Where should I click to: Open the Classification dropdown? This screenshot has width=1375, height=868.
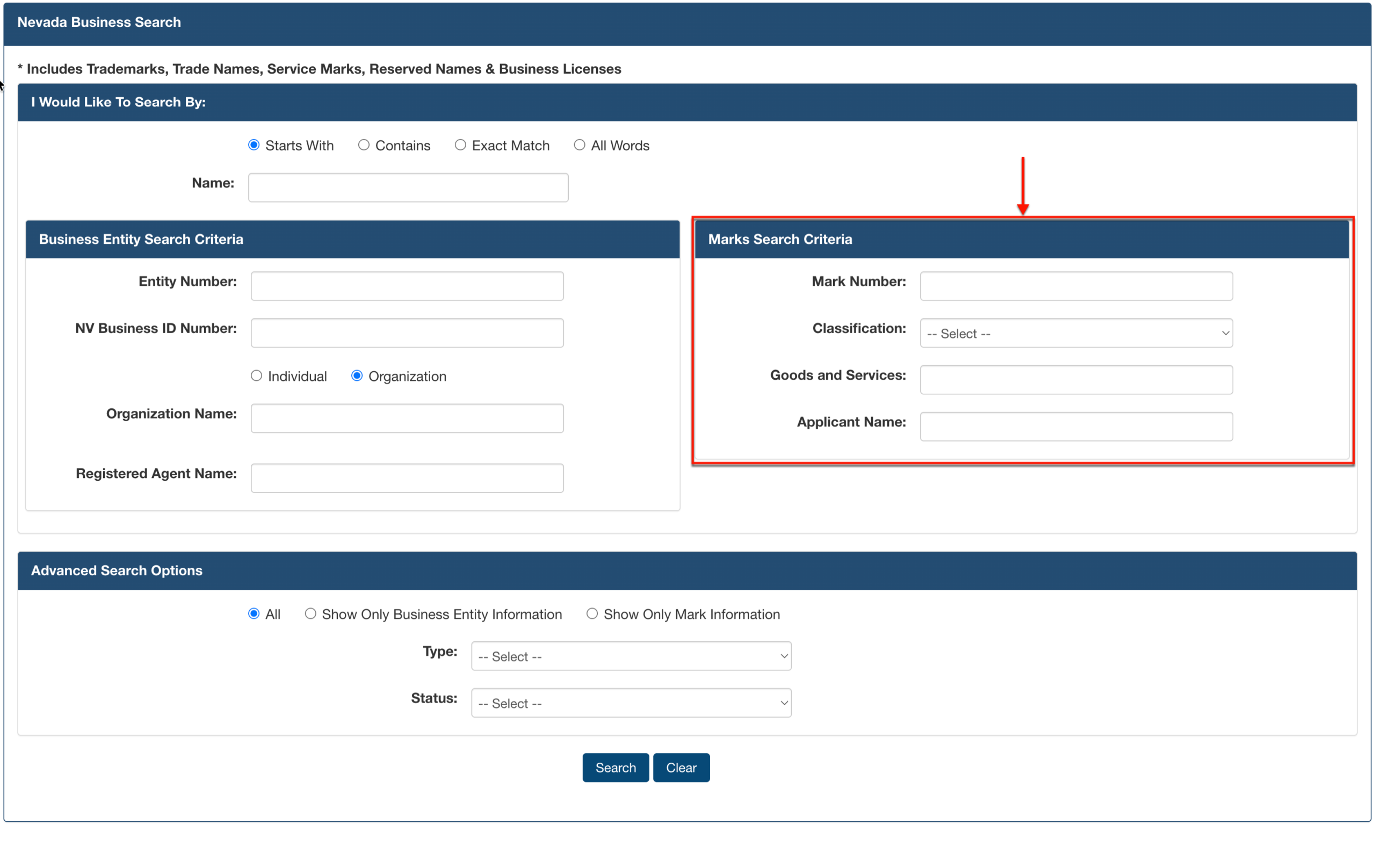pos(1076,334)
